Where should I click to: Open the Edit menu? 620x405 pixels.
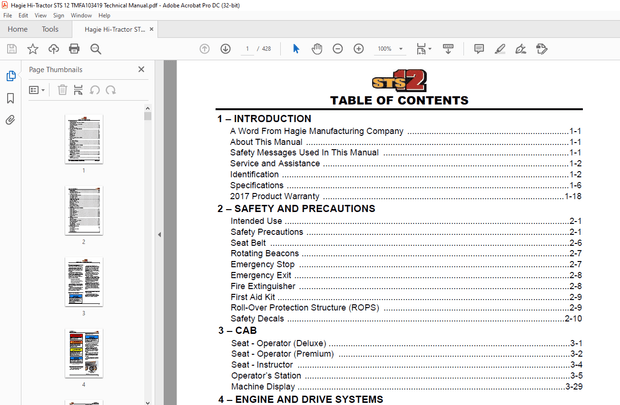[23, 15]
